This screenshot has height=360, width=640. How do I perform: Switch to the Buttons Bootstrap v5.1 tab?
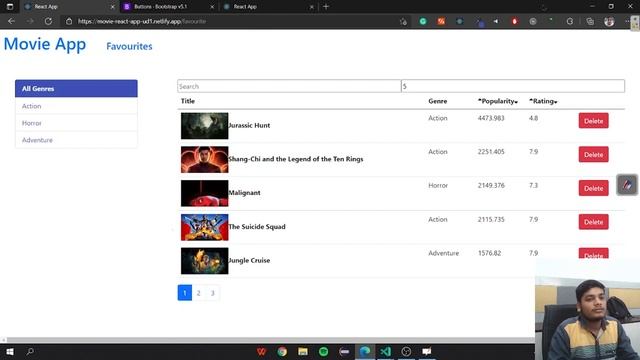click(x=161, y=7)
